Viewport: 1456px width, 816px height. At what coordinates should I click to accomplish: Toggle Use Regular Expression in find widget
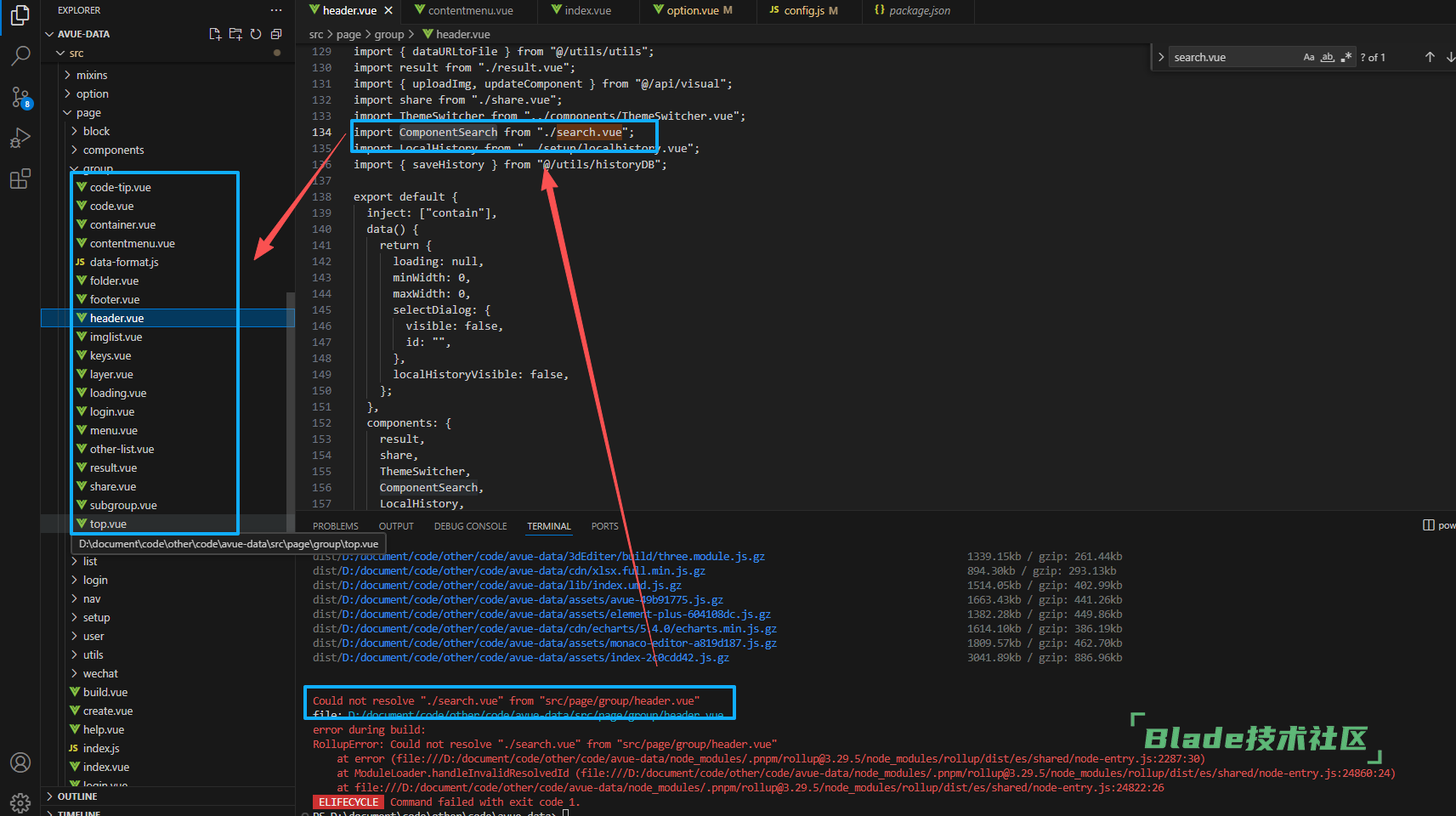[x=1346, y=57]
